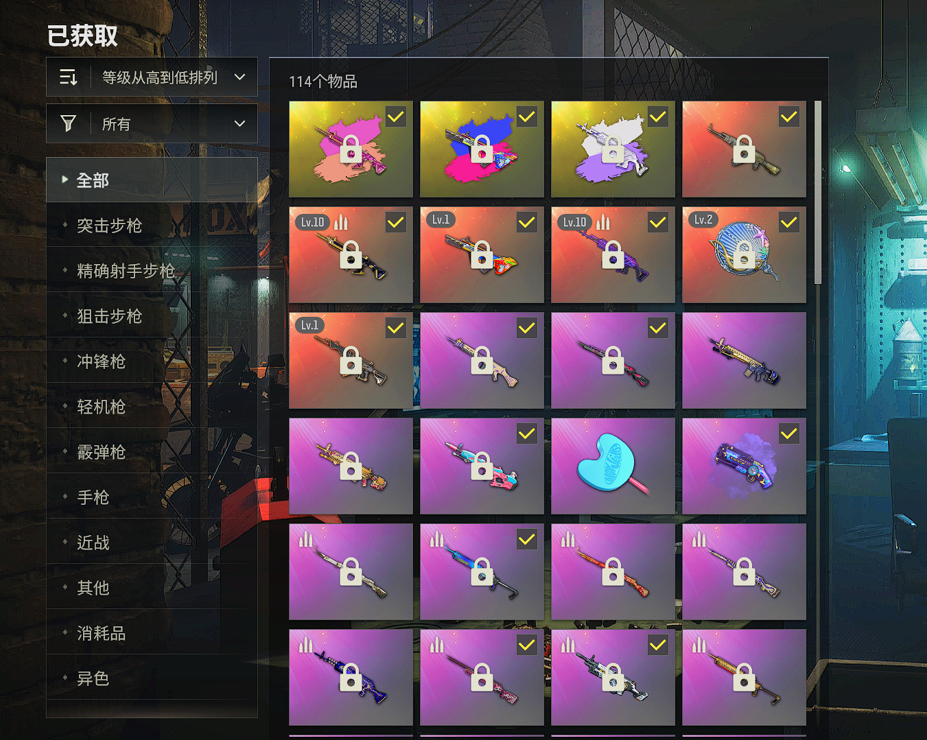Click the item list vertical scrollbar
Screen dimensions: 927x740
[818, 193]
